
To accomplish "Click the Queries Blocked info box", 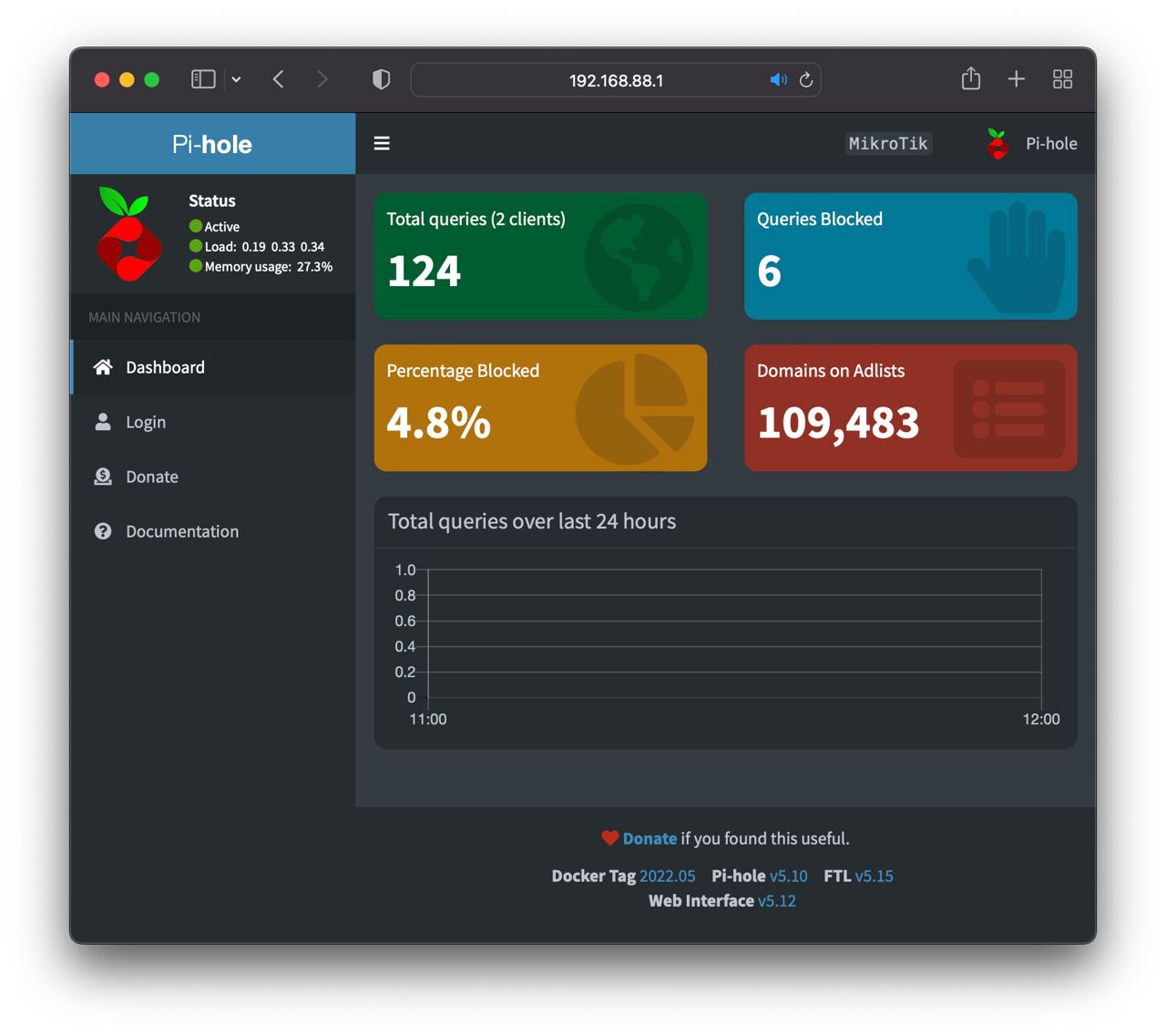I will (x=911, y=256).
